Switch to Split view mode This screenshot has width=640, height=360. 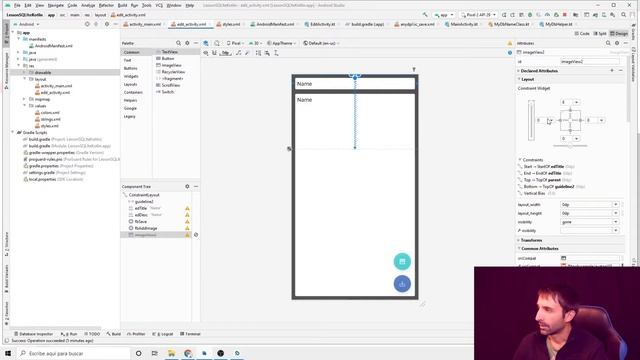[x=600, y=33]
